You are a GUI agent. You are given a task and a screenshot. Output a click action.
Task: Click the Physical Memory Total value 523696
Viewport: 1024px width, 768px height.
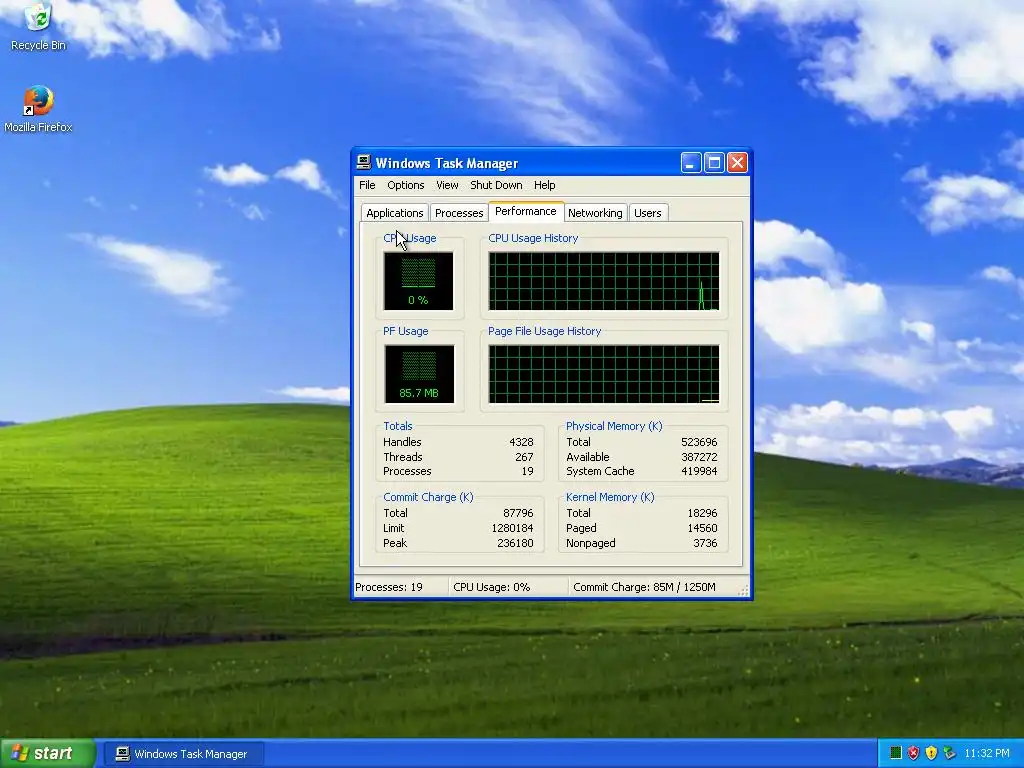tap(699, 442)
